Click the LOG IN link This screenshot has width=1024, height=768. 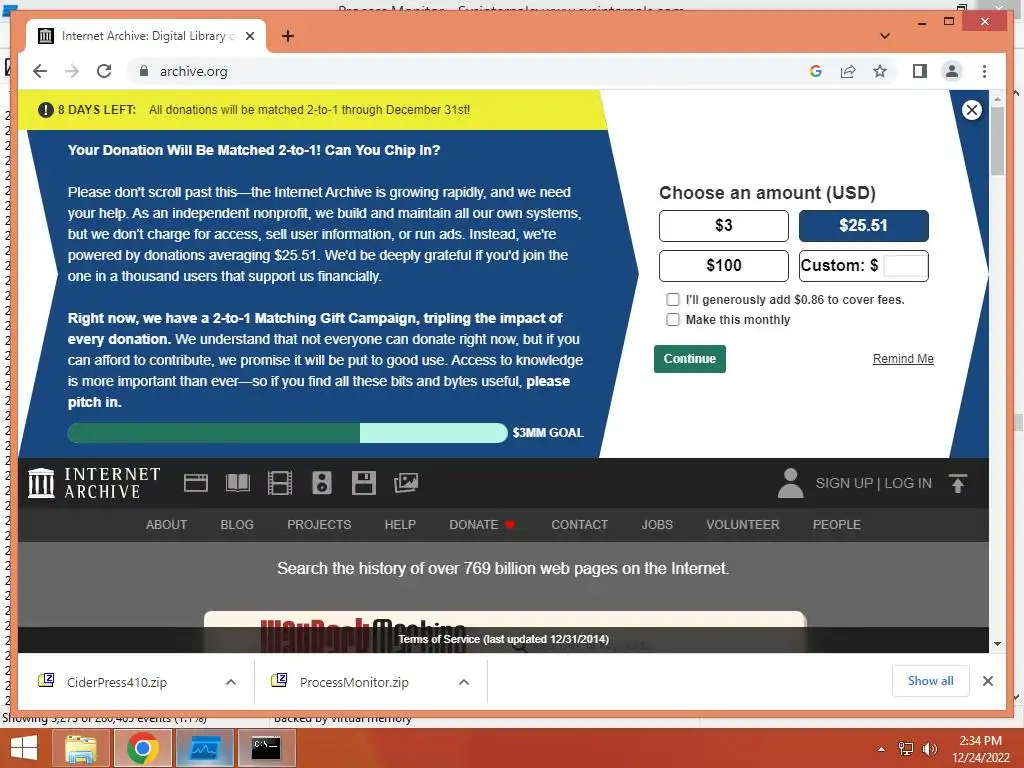(908, 483)
